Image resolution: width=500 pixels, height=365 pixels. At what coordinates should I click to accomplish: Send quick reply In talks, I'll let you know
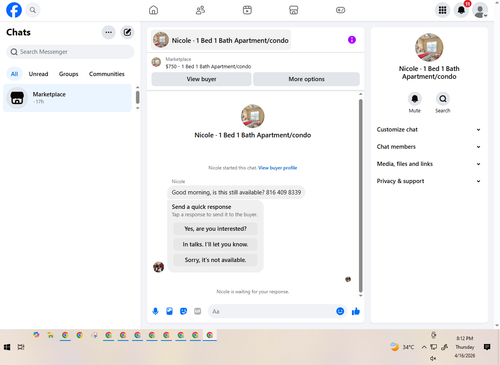tap(215, 244)
